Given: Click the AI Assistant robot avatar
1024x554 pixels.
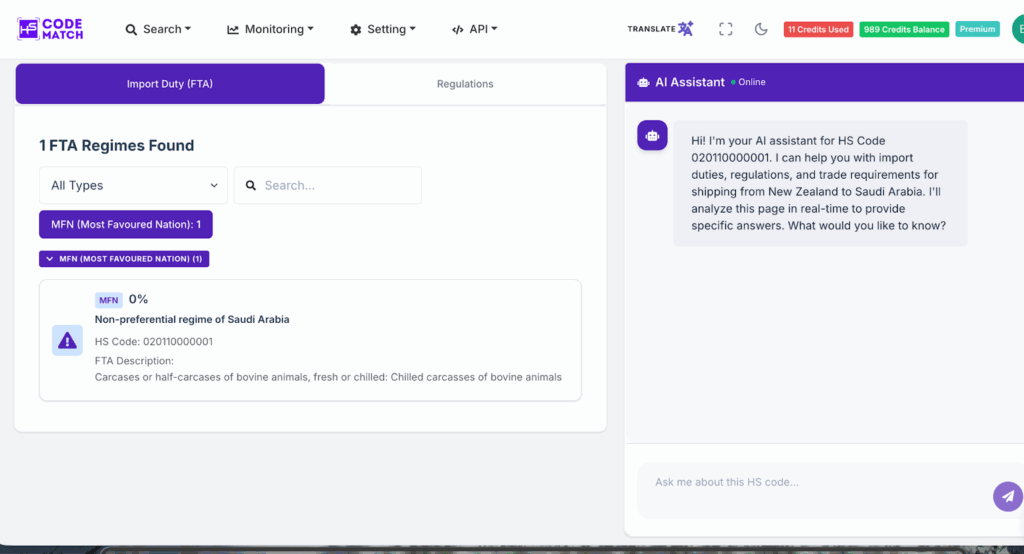Looking at the screenshot, I should point(652,136).
